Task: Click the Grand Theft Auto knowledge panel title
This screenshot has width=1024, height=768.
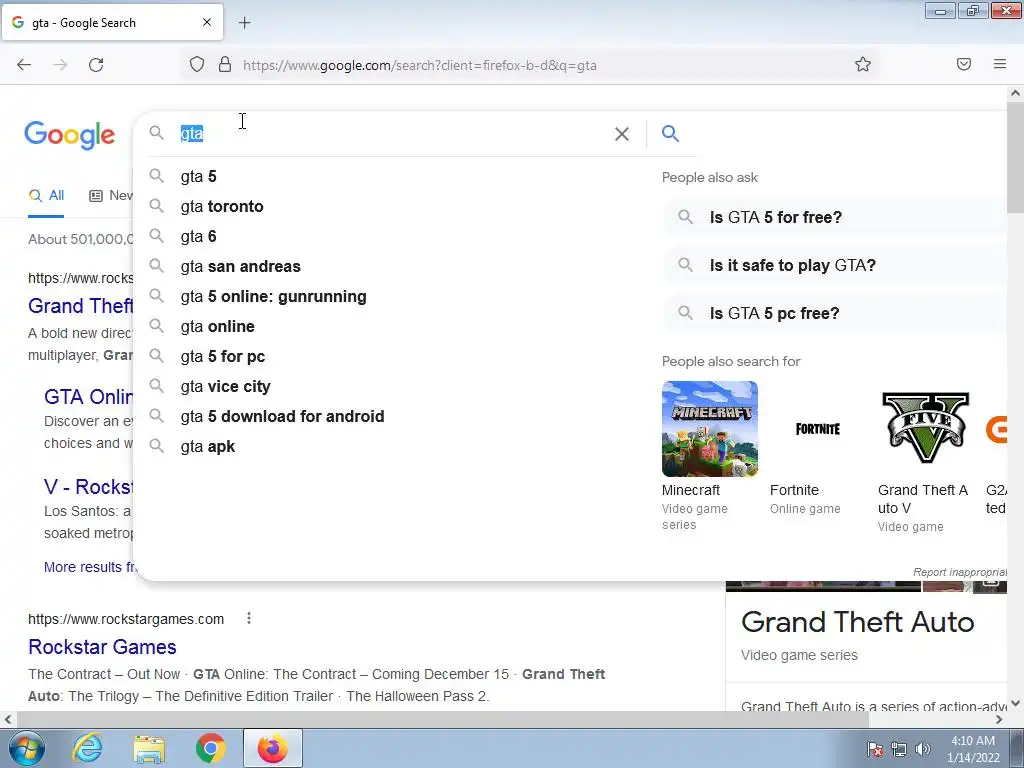Action: click(857, 622)
